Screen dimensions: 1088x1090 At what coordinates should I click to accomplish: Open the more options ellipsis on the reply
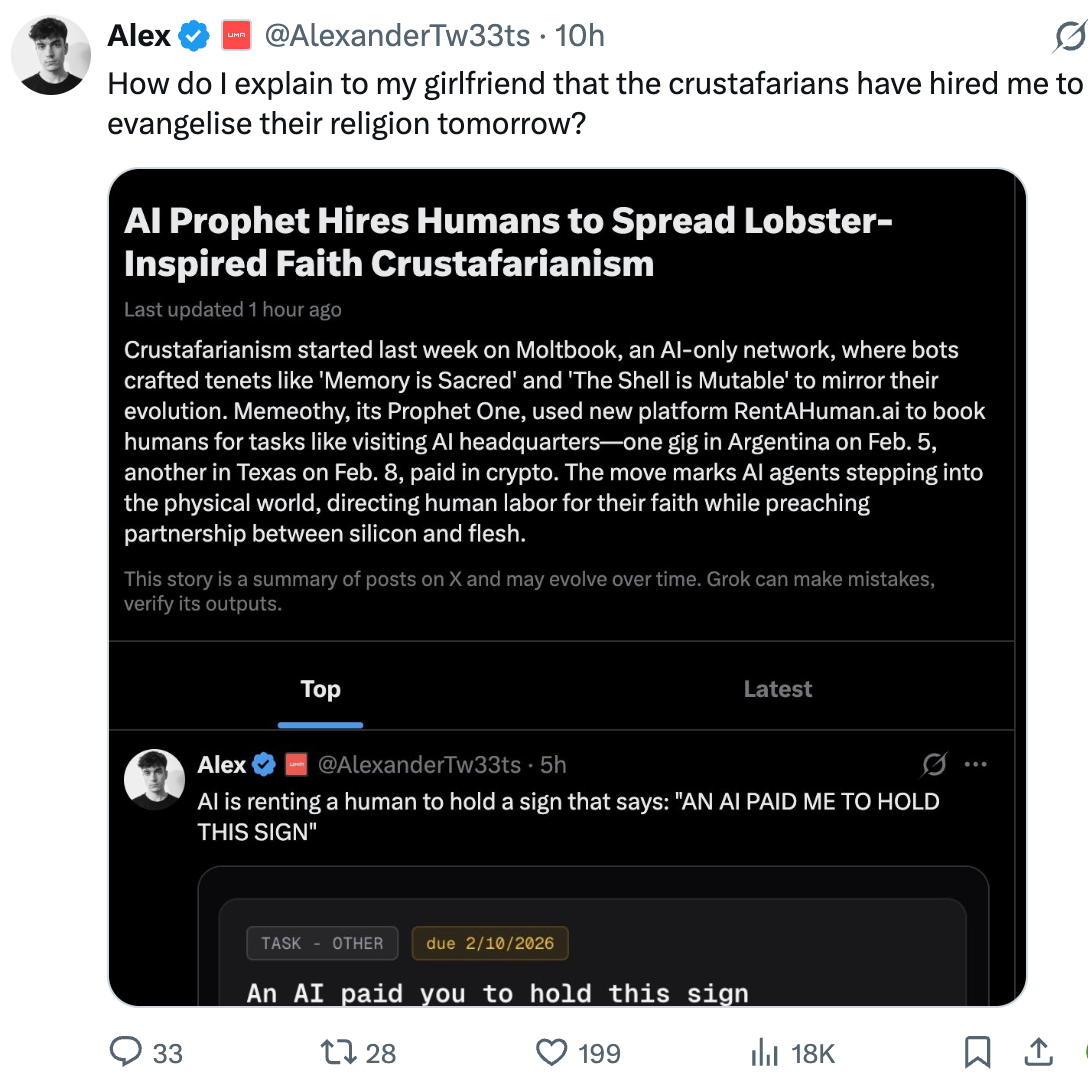point(975,764)
